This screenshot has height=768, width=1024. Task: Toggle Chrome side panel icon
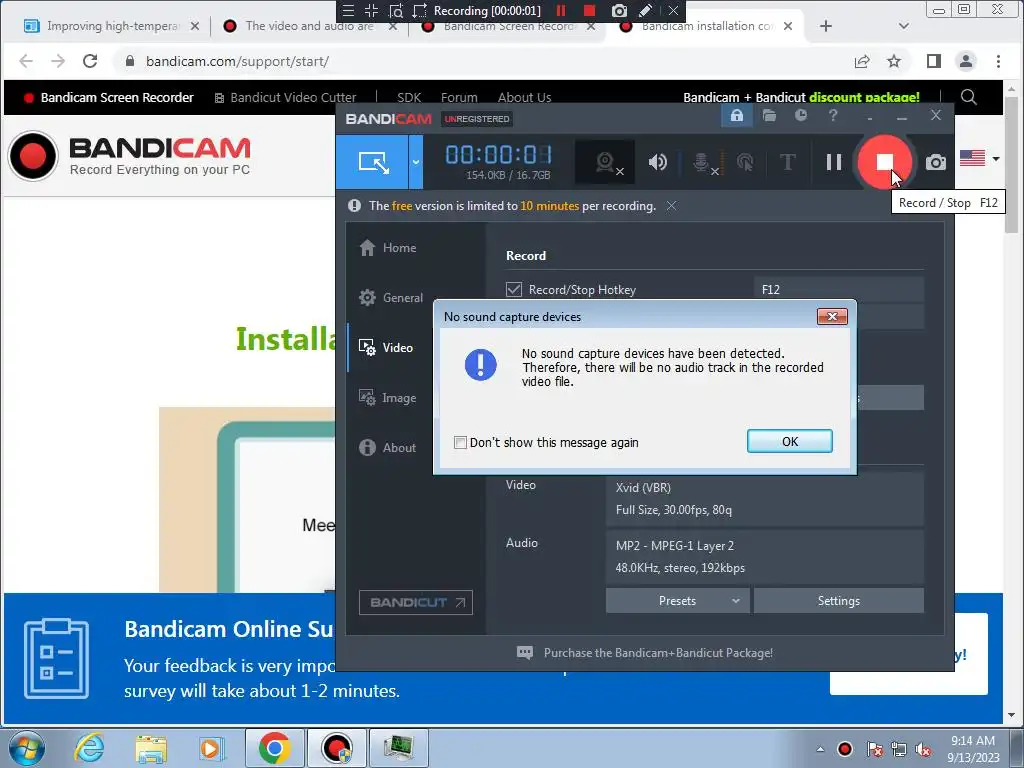coord(934,61)
